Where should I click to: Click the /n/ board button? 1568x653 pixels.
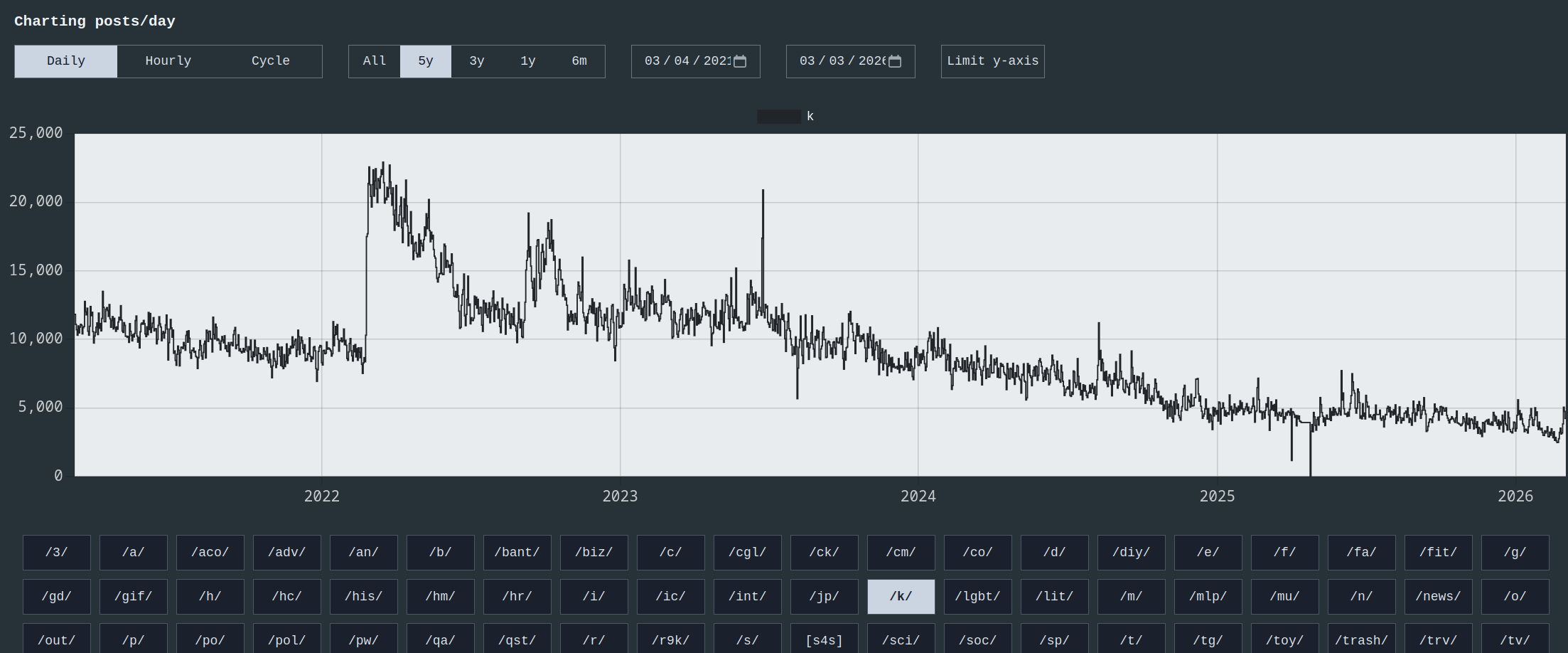pyautogui.click(x=1362, y=597)
